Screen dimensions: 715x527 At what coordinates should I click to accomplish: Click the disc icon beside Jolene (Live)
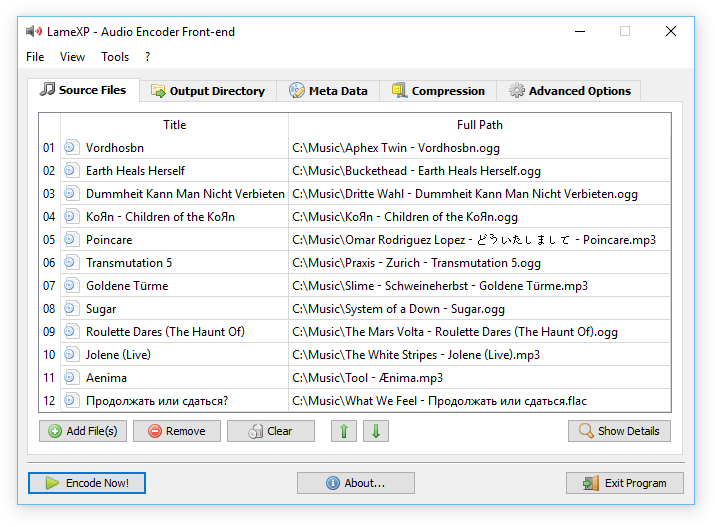[70, 354]
